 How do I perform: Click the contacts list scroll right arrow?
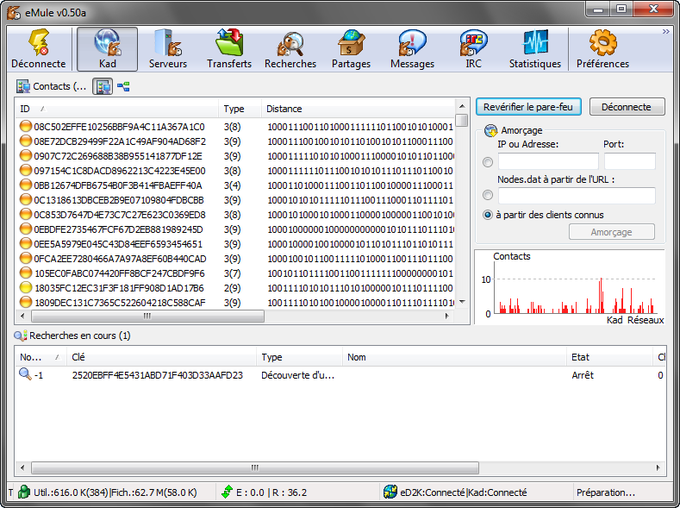coord(447,316)
